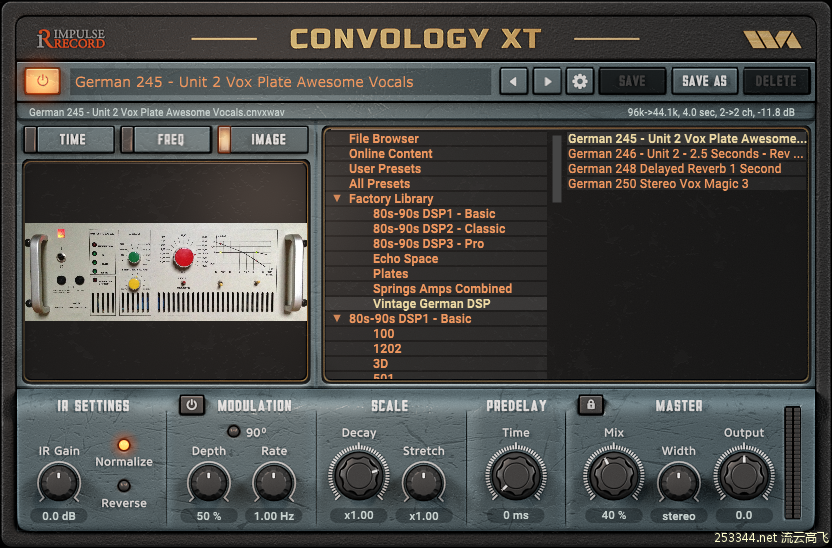
Task: Click the Stretch x1.00 value field
Action: 423,516
